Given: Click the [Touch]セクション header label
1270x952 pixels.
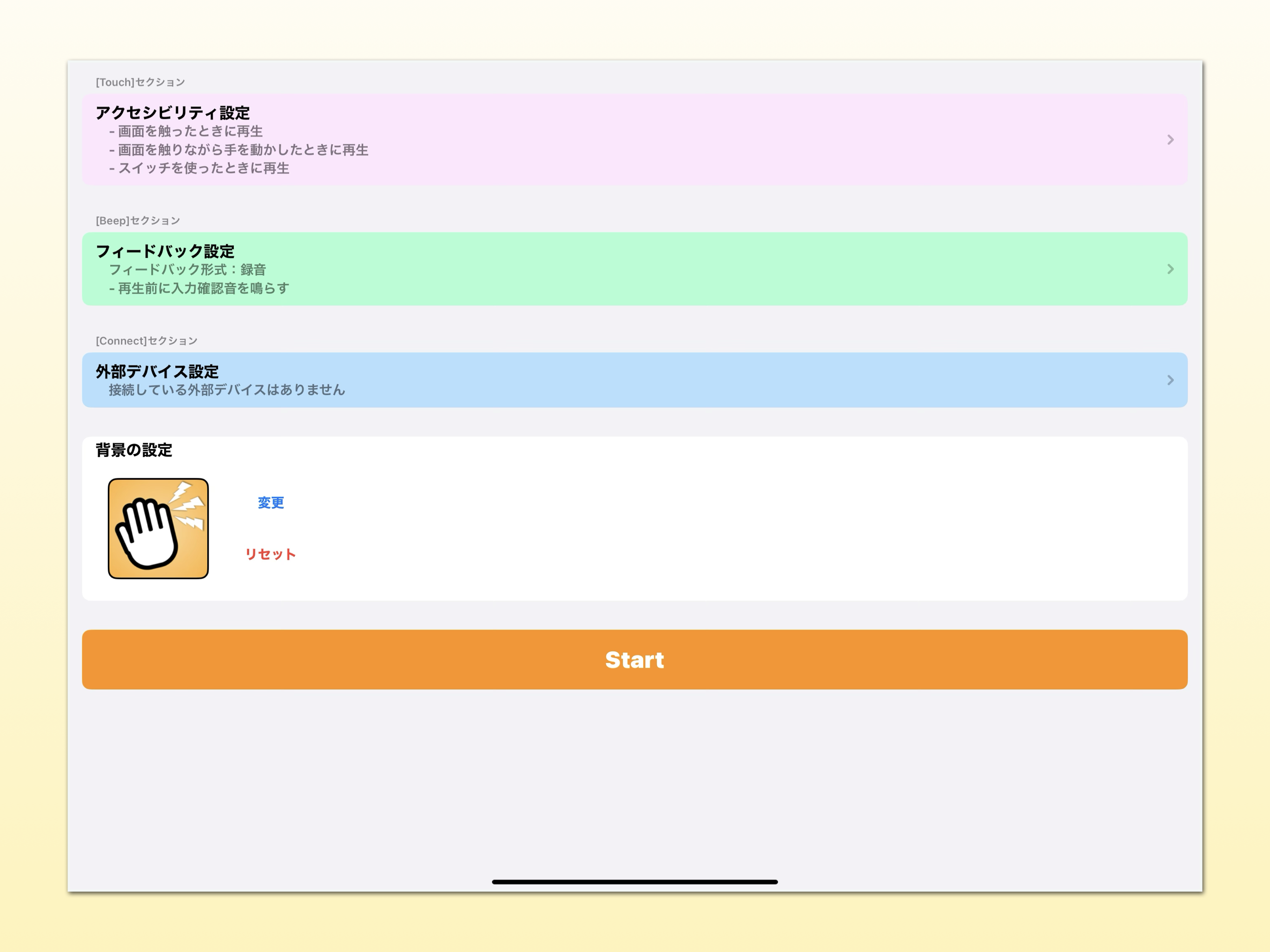Looking at the screenshot, I should click(x=140, y=82).
